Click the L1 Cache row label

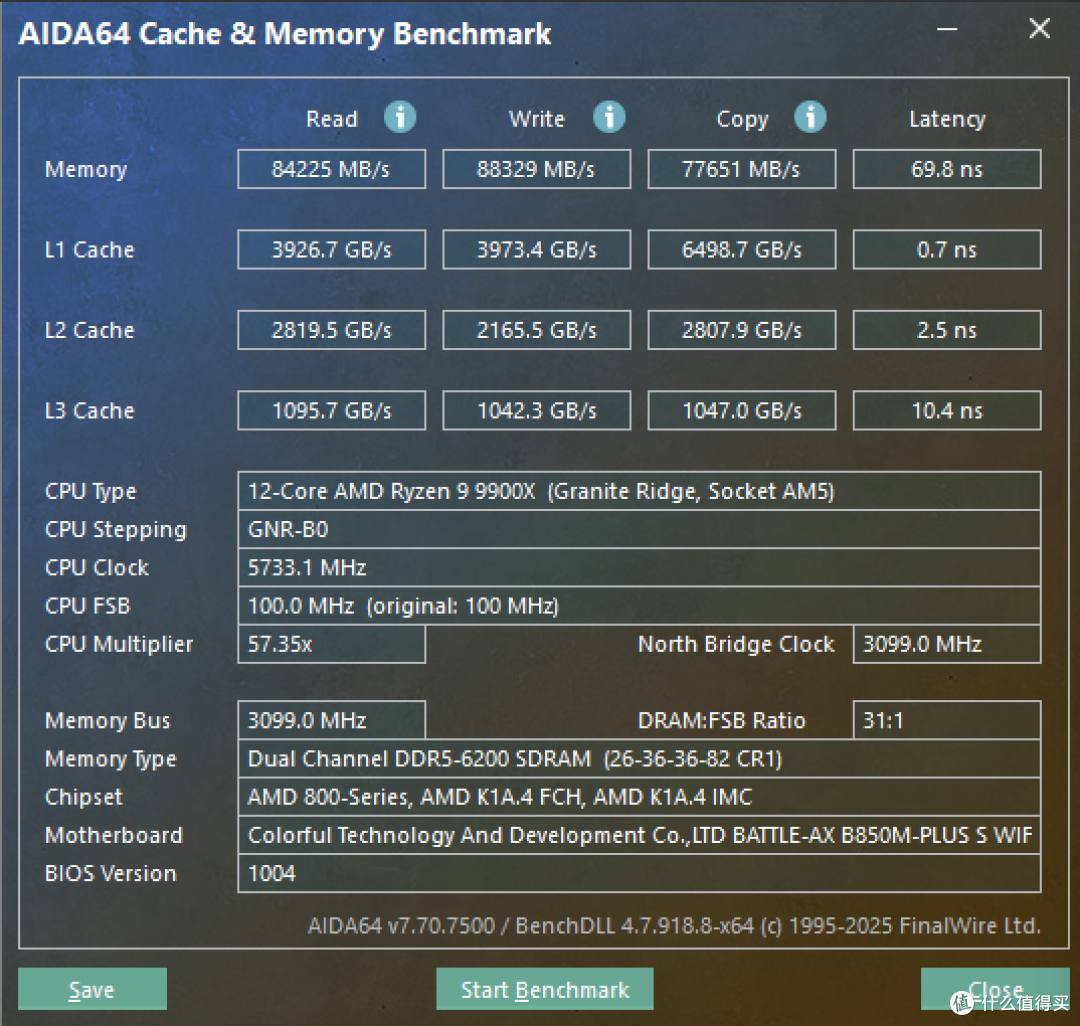[90, 249]
